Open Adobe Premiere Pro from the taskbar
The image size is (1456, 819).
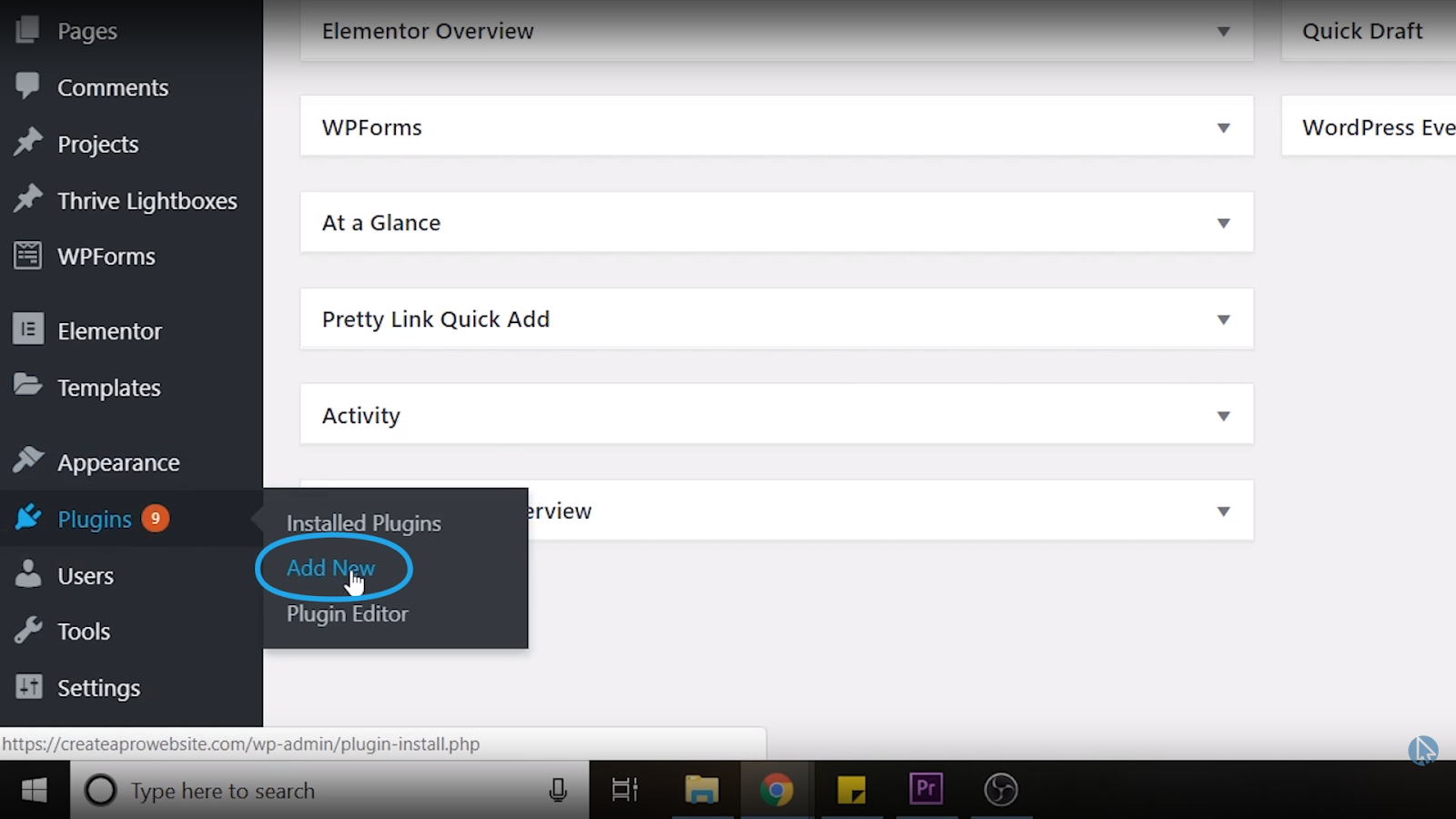(x=926, y=788)
